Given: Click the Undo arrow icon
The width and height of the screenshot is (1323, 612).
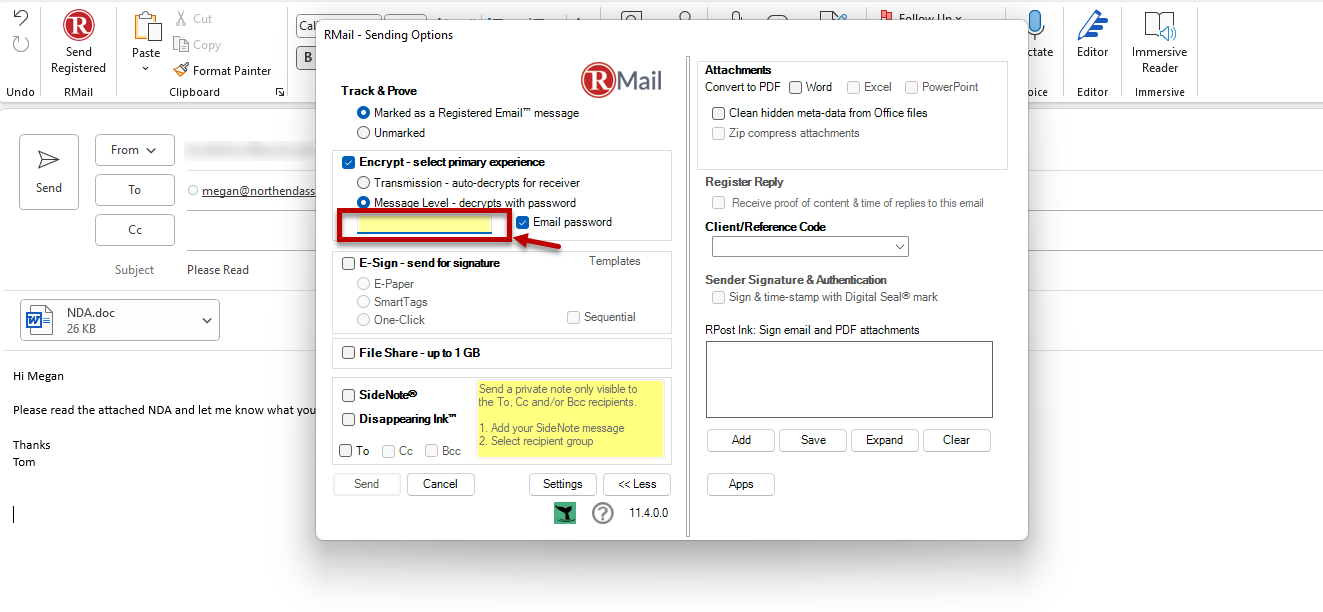Looking at the screenshot, I should (x=21, y=18).
